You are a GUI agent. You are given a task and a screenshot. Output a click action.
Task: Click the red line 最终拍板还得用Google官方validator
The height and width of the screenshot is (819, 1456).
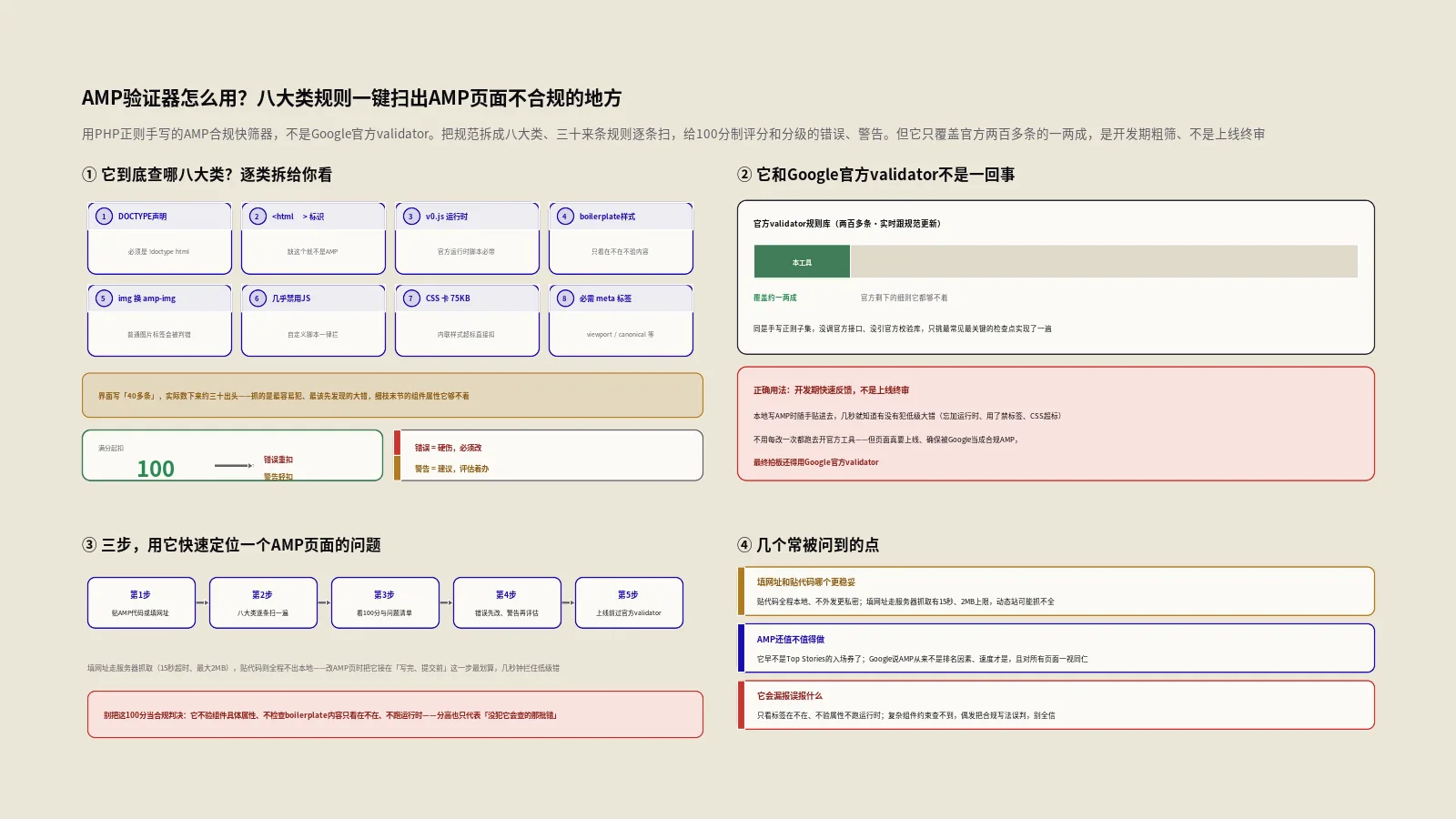click(x=816, y=462)
